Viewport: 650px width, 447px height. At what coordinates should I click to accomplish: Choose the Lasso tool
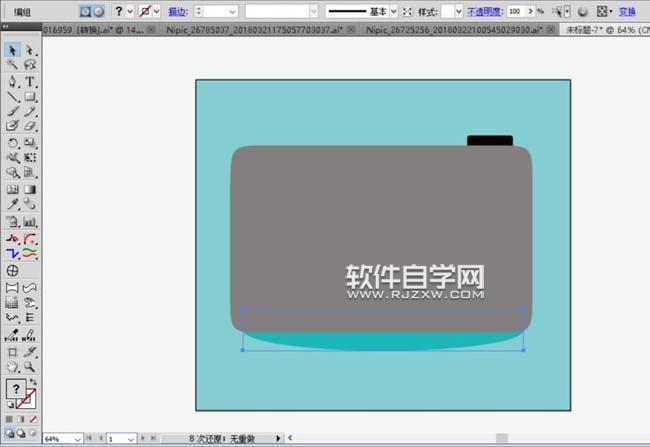tap(29, 65)
